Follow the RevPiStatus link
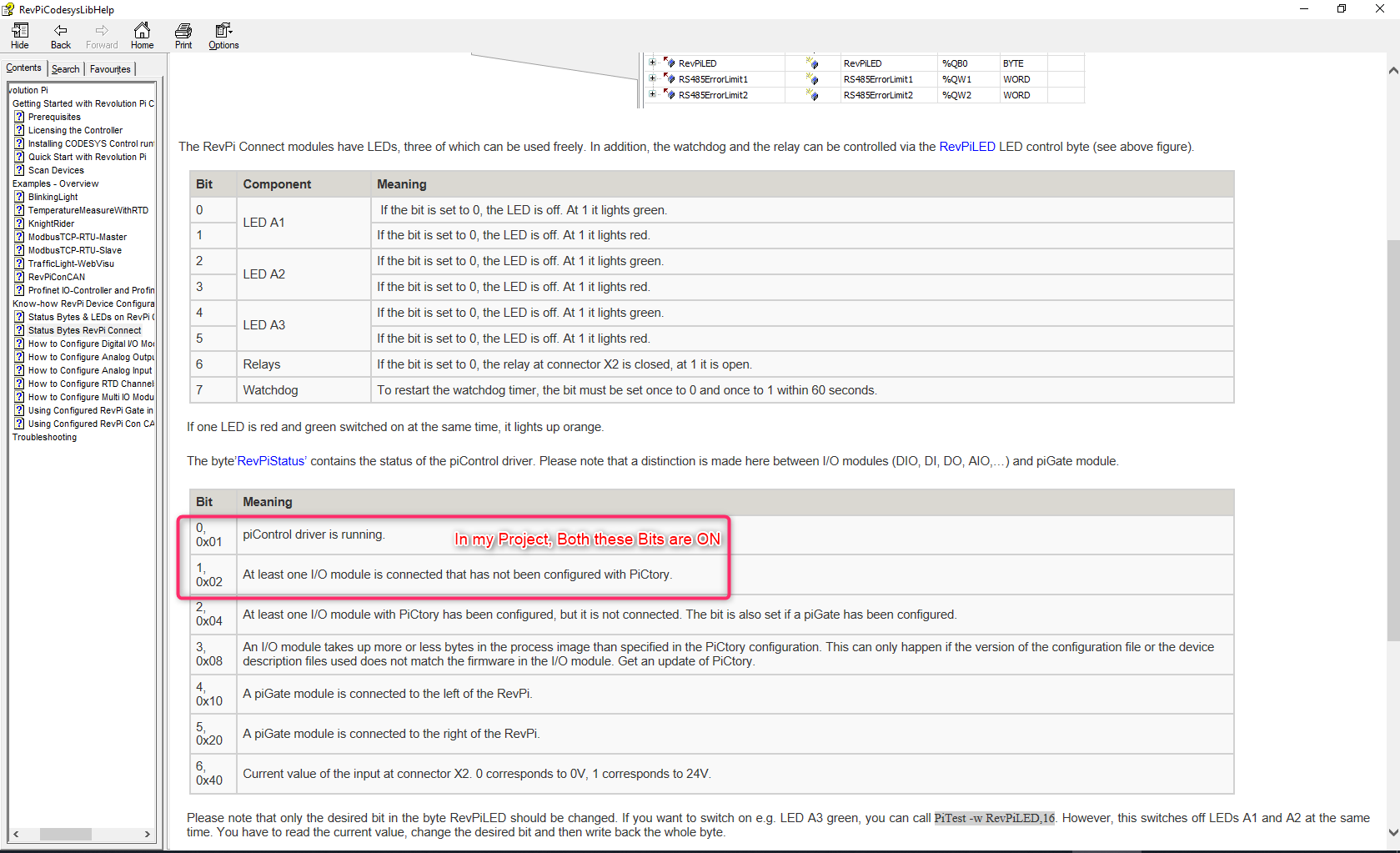The image size is (1400, 853). point(271,461)
